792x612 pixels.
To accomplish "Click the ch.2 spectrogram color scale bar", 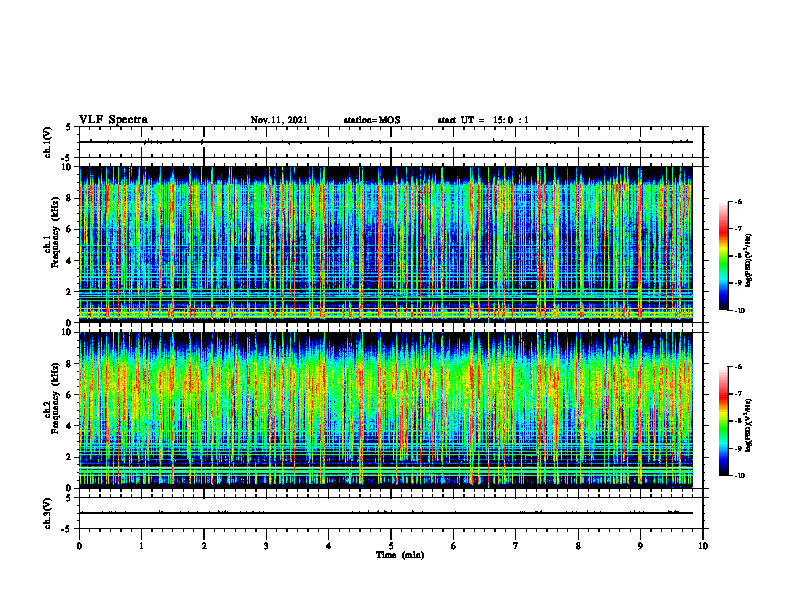I will (723, 421).
